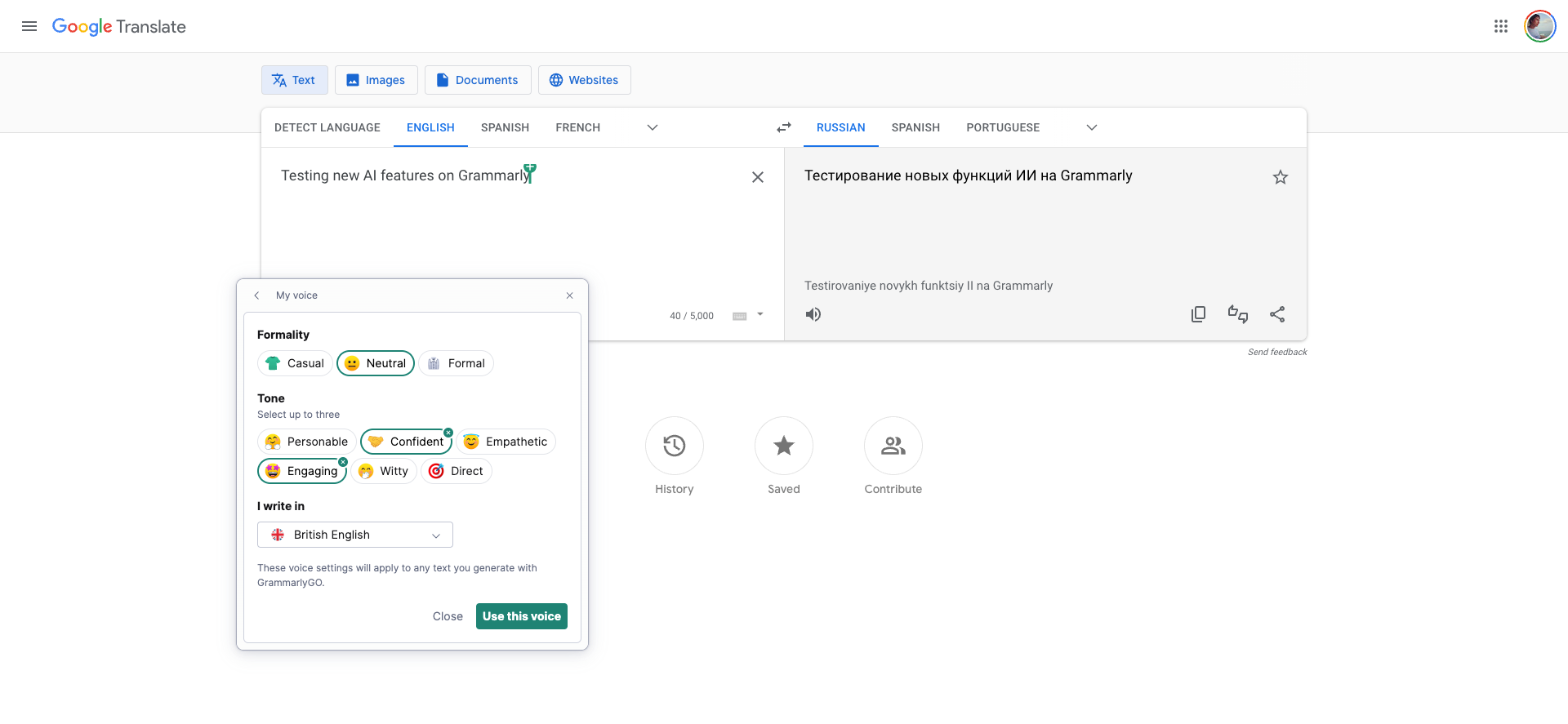
Task: Close the My voice panel with X
Action: coord(570,295)
